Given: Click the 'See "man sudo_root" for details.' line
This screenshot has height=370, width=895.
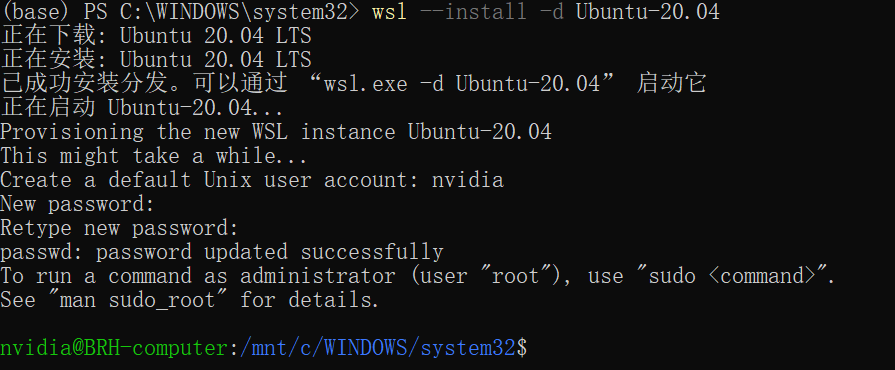Looking at the screenshot, I should pyautogui.click(x=190, y=300).
